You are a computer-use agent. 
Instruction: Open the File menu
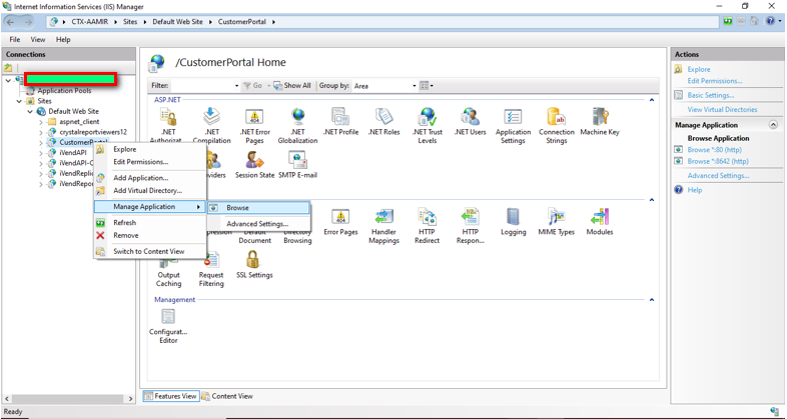pos(15,39)
